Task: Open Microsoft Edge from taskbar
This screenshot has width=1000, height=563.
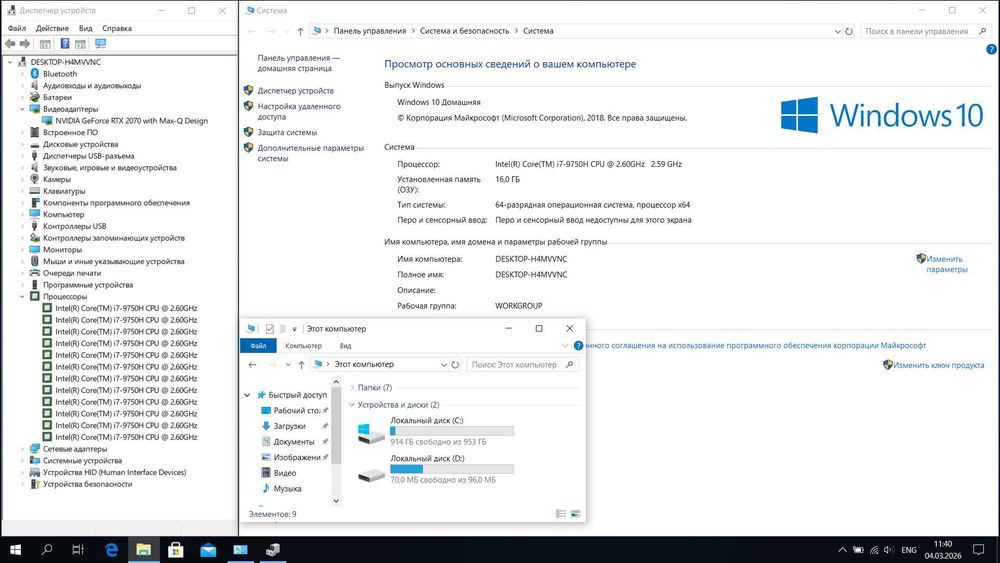Action: [112, 550]
